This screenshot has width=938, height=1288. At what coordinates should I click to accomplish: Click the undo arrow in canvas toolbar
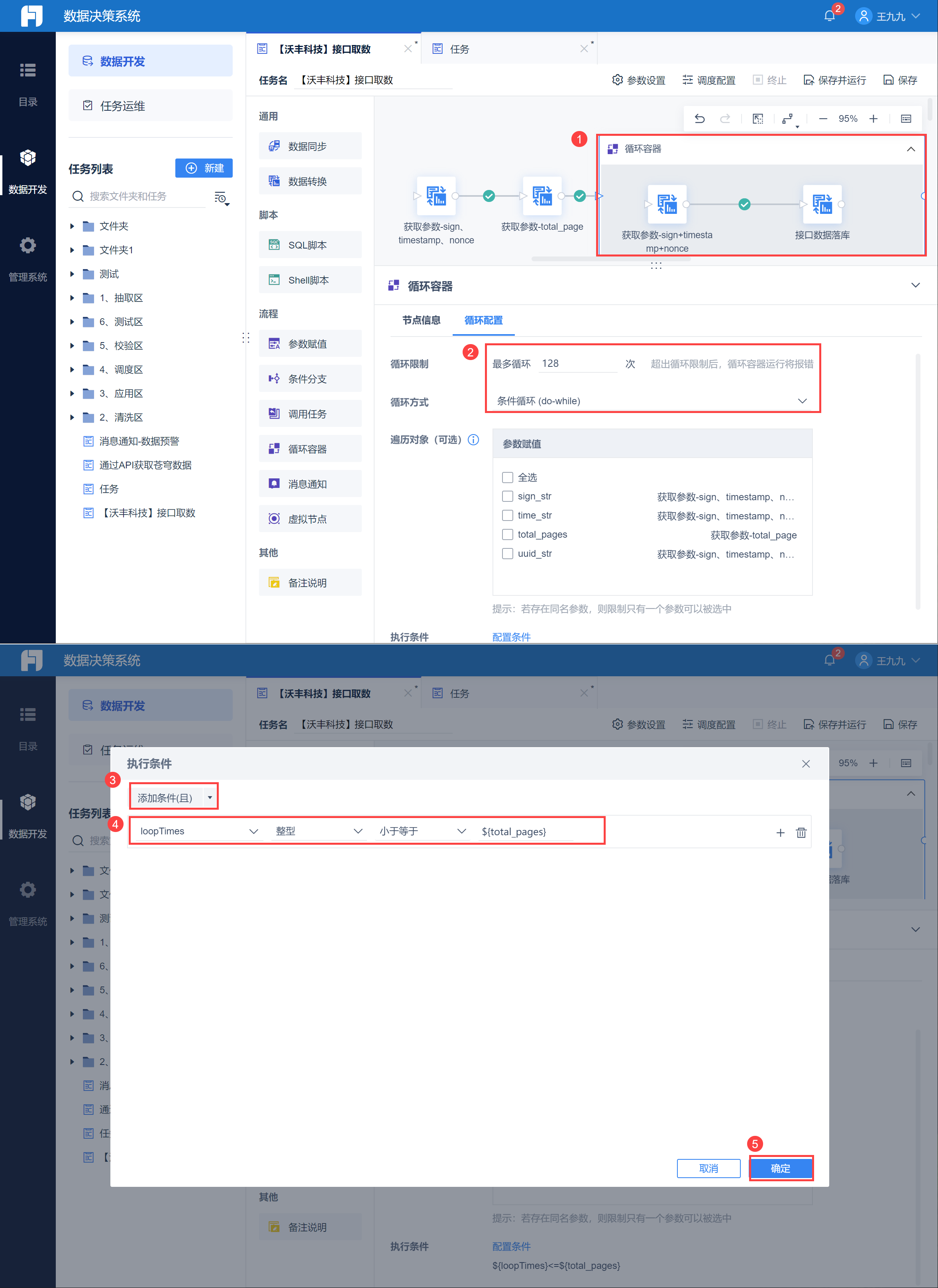click(699, 119)
